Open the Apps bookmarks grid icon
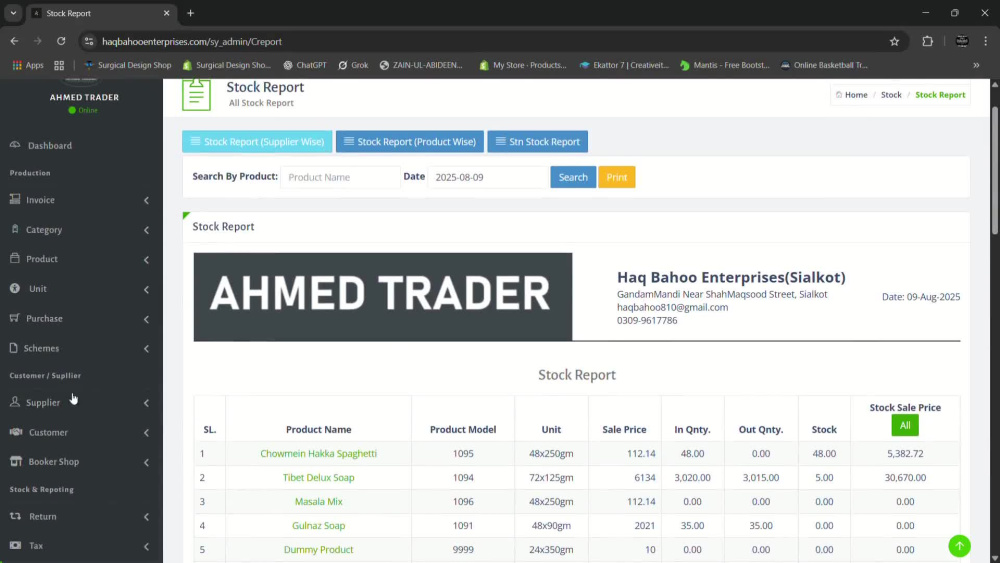The image size is (1000, 563). [17, 65]
